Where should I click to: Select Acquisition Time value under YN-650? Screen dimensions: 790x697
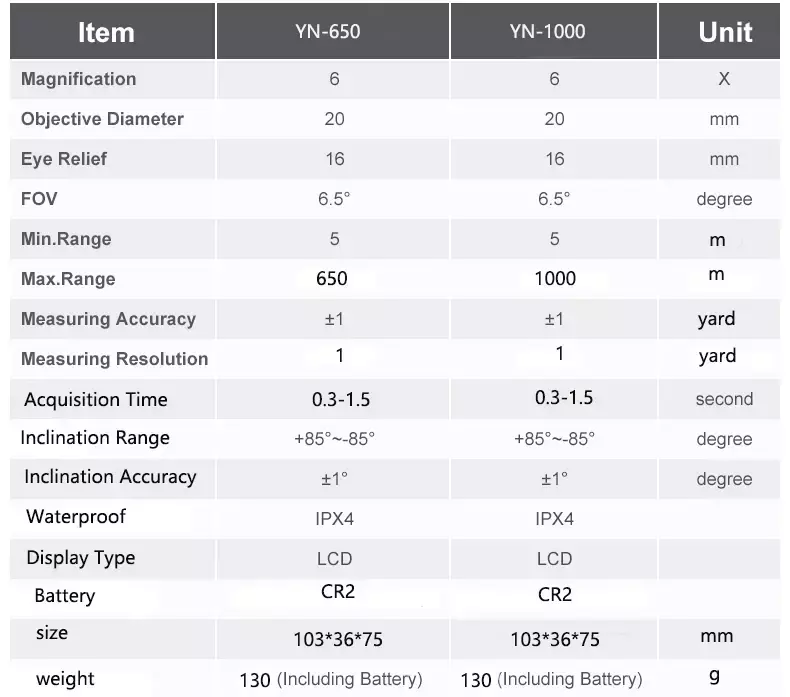pyautogui.click(x=341, y=400)
